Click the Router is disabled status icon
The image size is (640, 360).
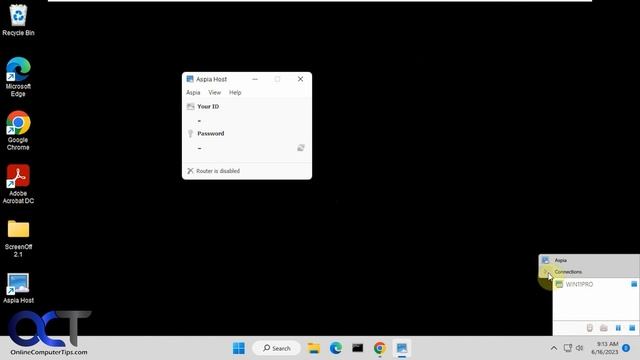(190, 171)
